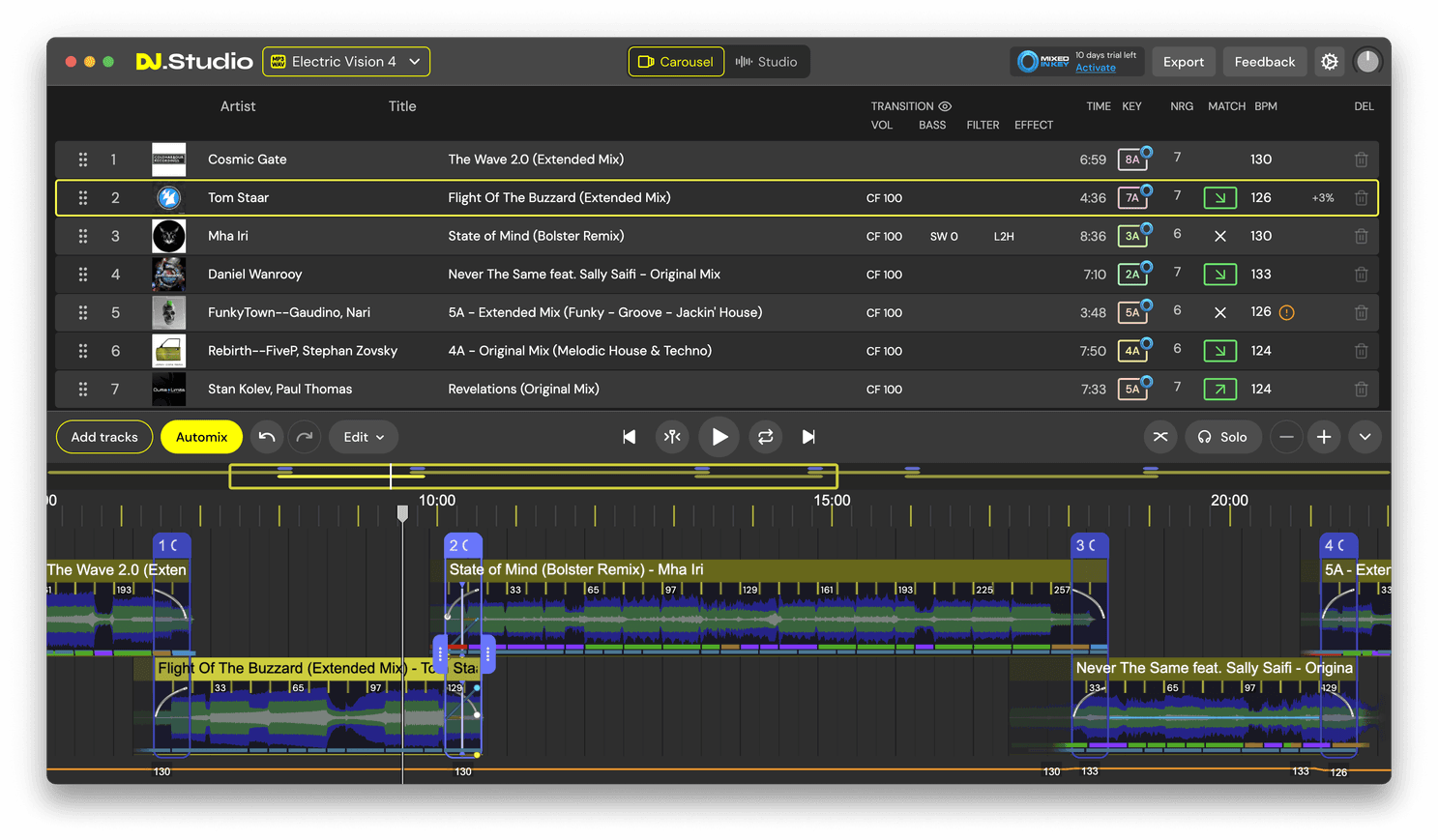This screenshot has height=840, width=1438.
Task: Click the master volume knob
Action: [1366, 62]
